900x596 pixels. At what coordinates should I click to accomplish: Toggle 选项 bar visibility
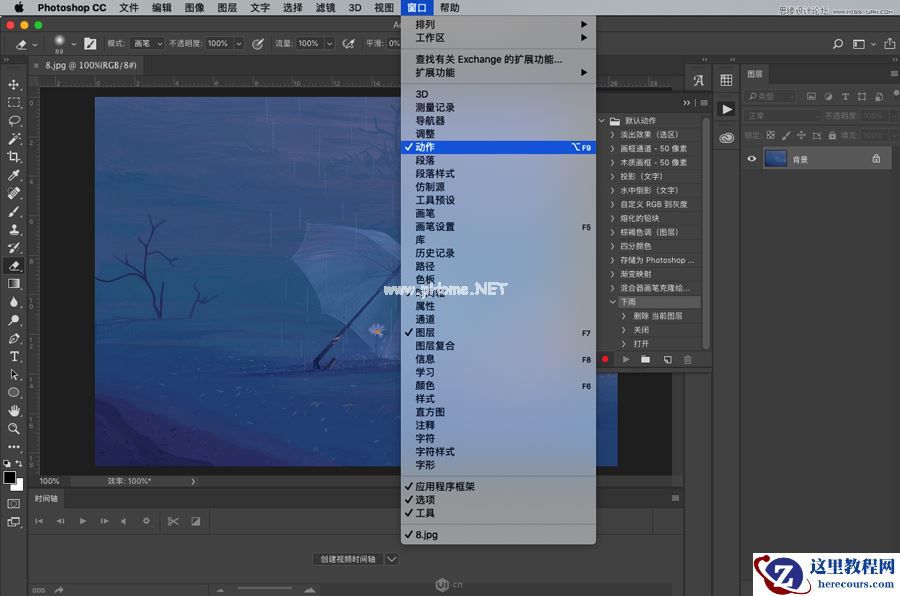point(498,500)
